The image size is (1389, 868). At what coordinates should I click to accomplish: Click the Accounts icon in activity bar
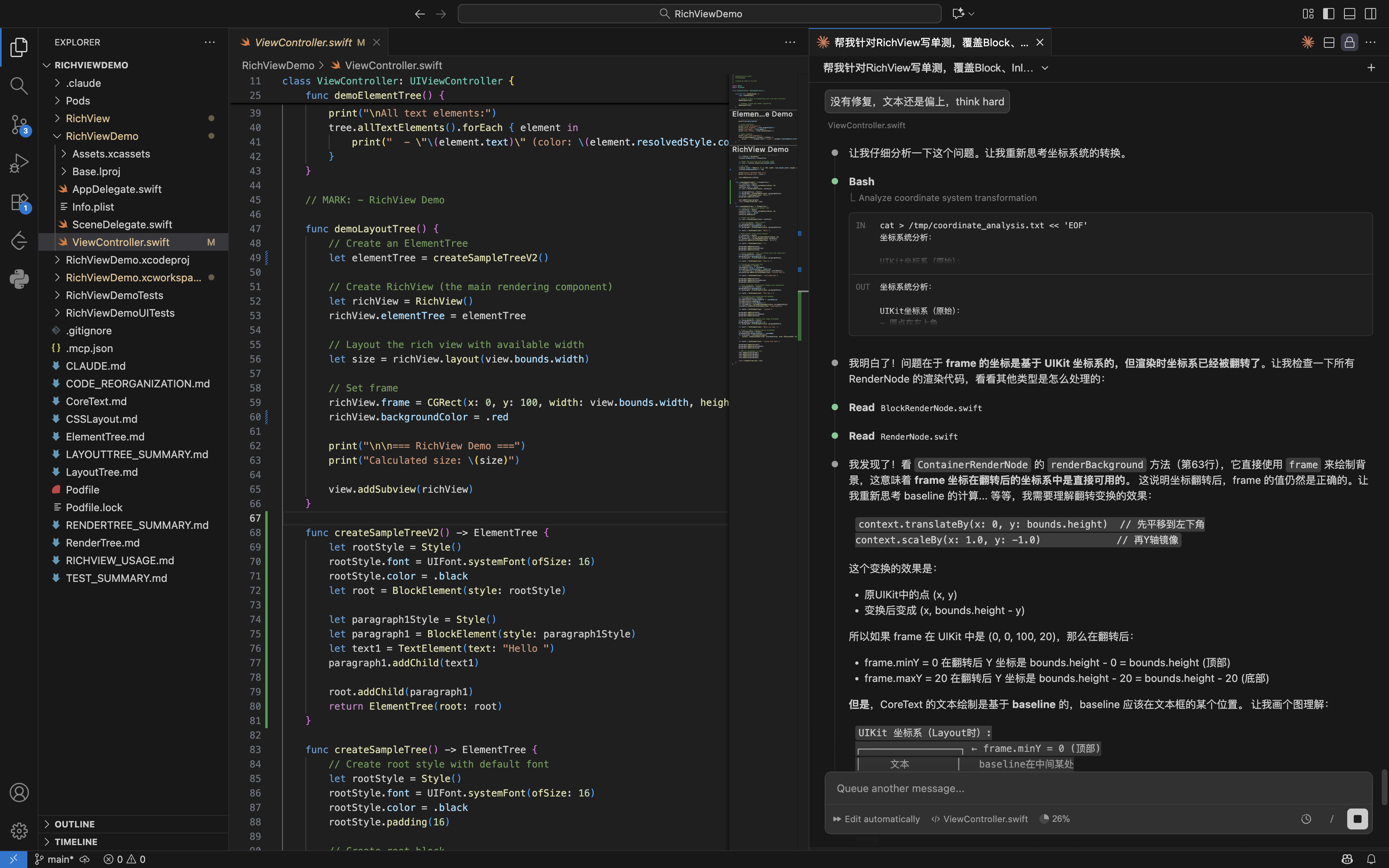(19, 792)
